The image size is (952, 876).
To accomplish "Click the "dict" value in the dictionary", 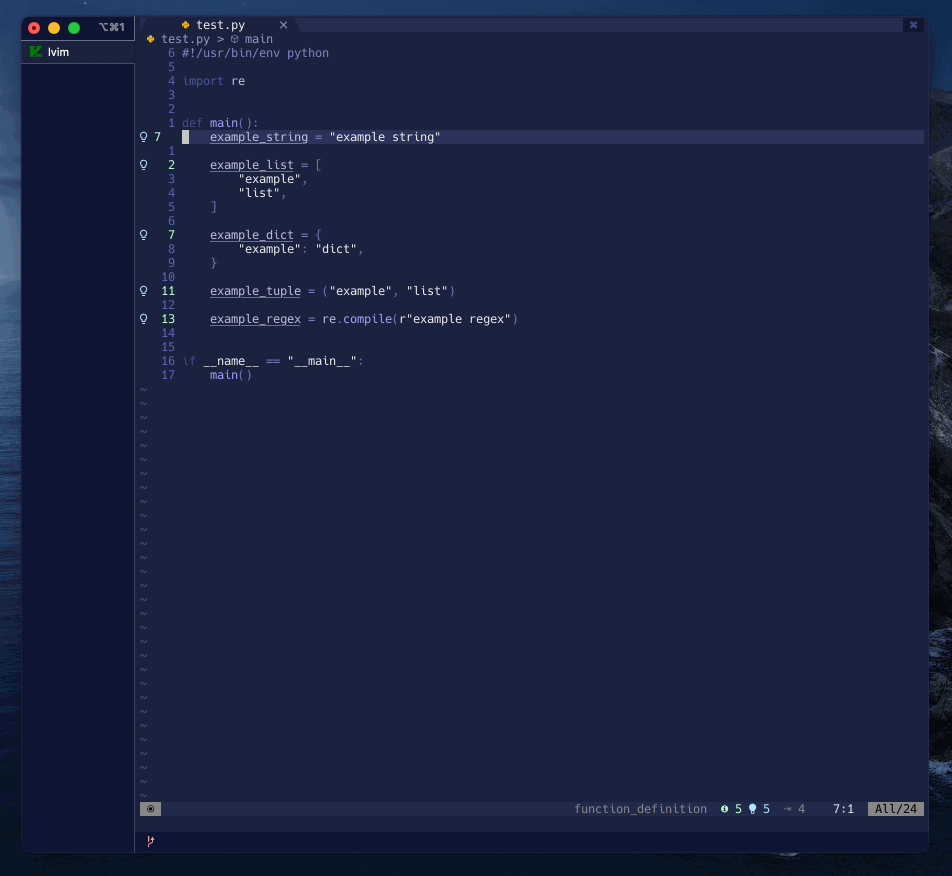I will coord(336,249).
